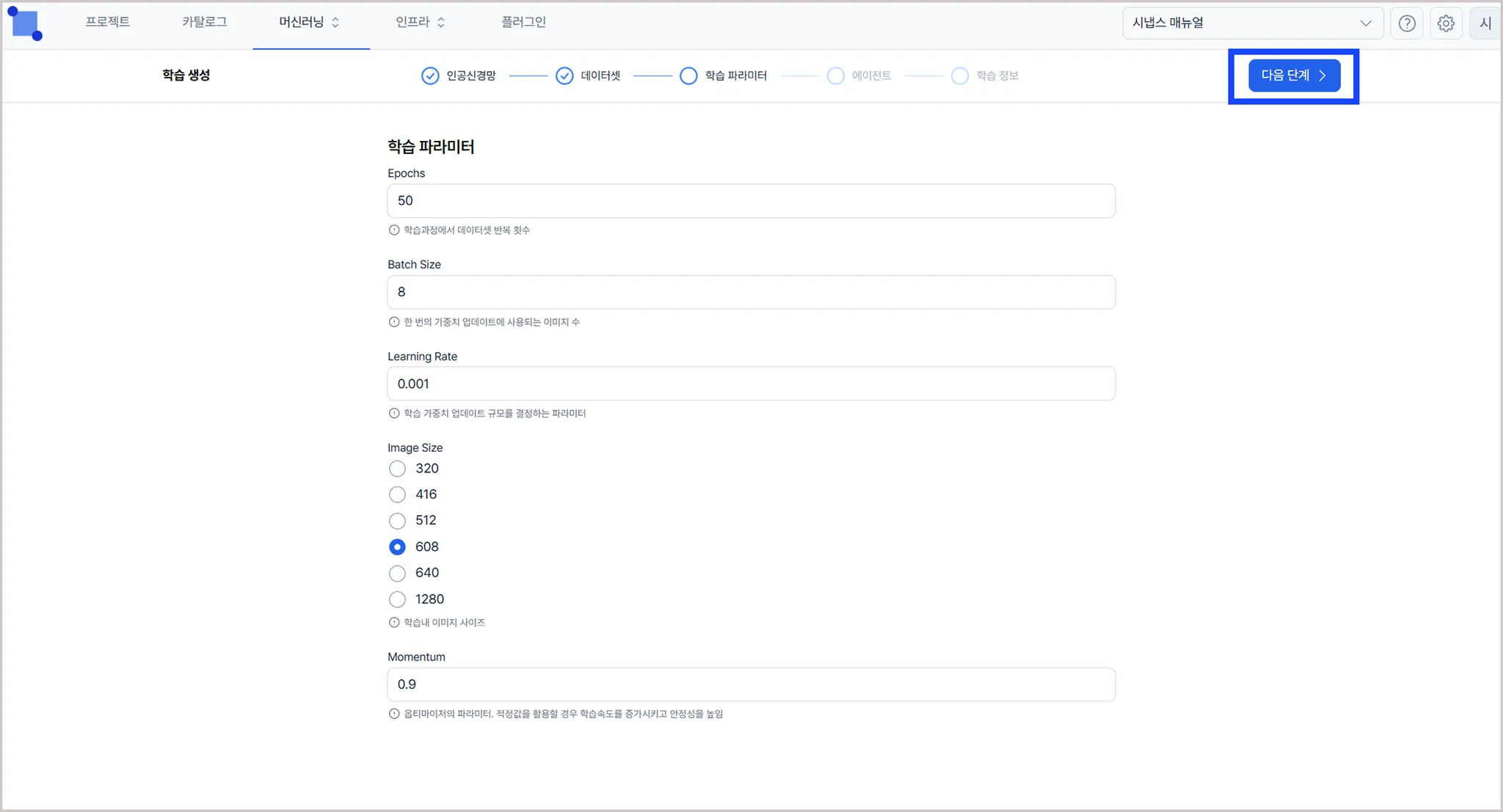Click the info icon under Epochs field
Screen dimensions: 1503x812
pyautogui.click(x=394, y=230)
